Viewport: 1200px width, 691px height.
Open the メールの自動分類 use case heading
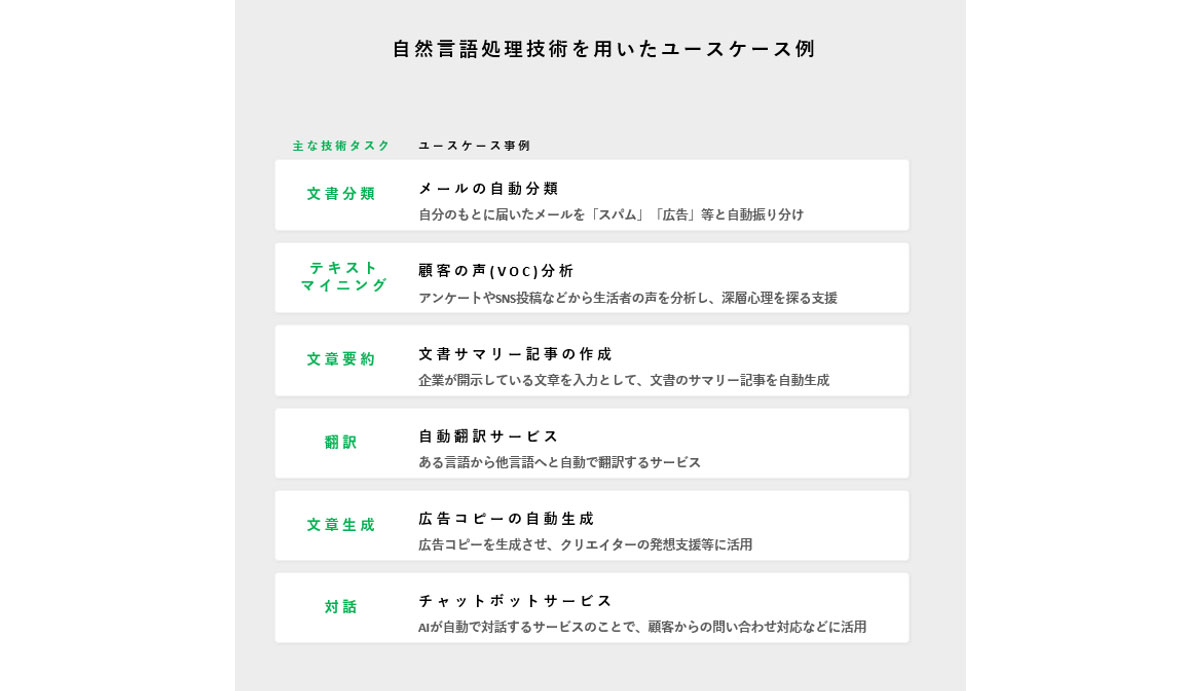tap(488, 188)
